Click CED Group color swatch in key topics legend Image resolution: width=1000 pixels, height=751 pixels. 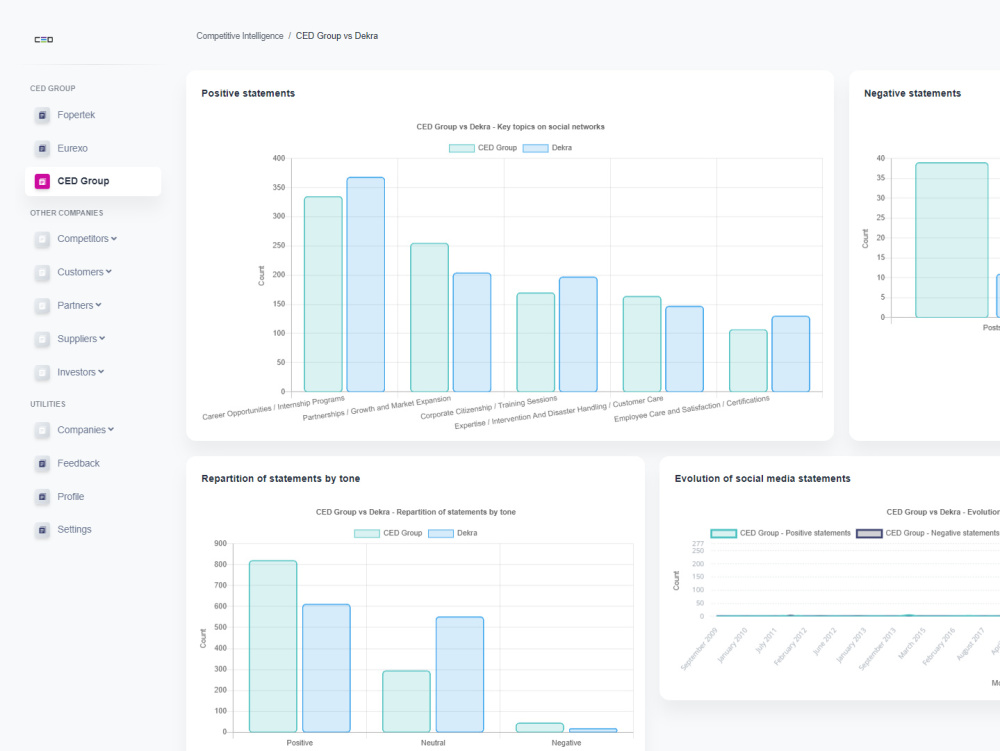click(x=462, y=148)
